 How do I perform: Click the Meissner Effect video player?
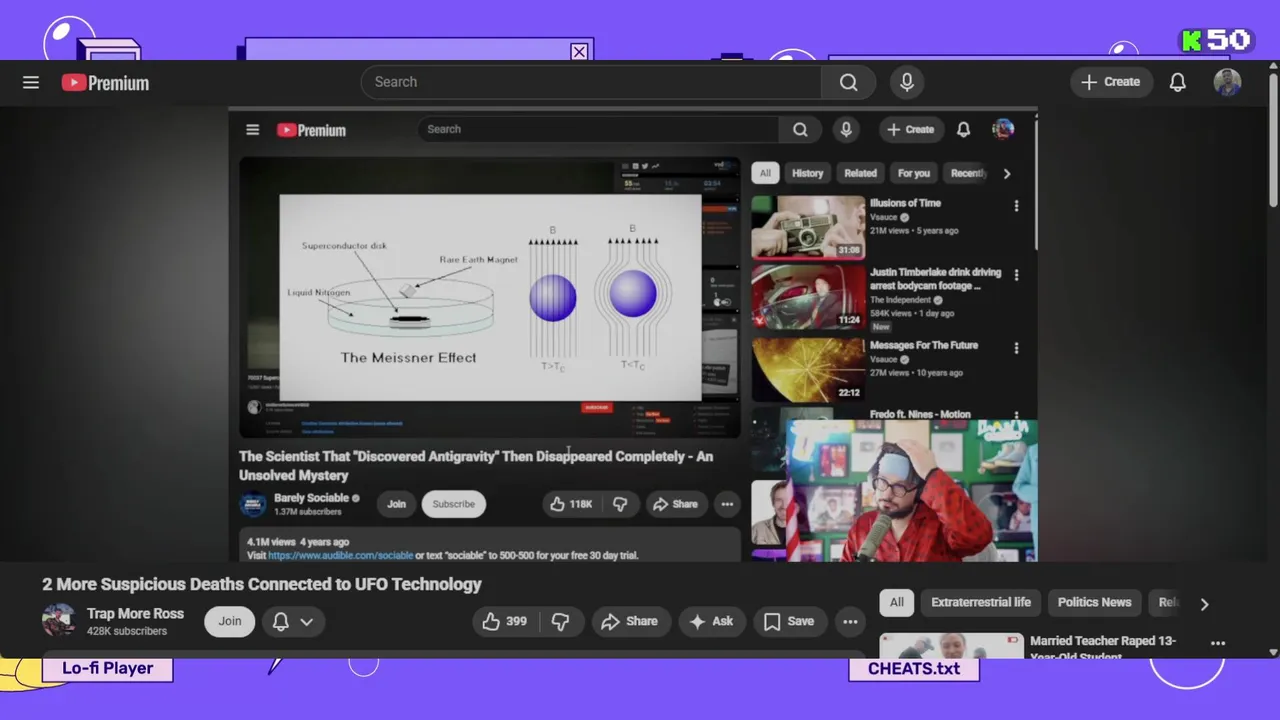tap(490, 297)
